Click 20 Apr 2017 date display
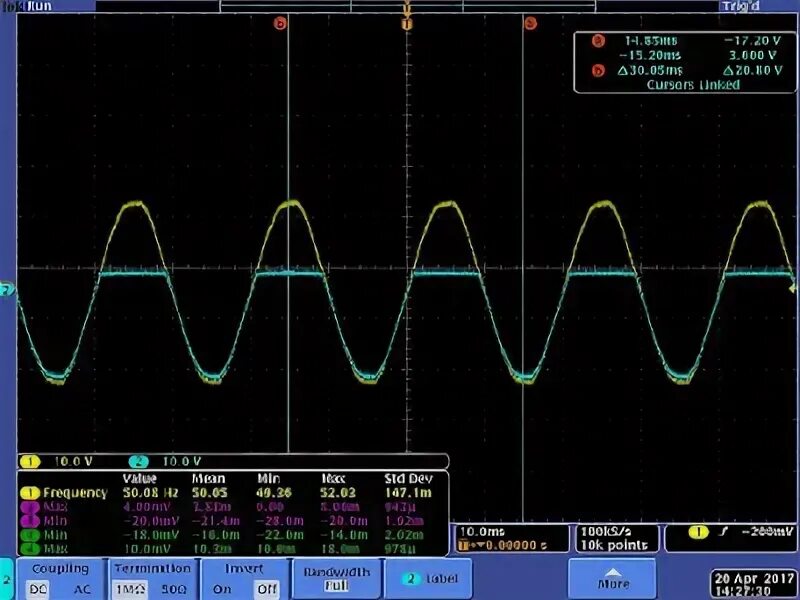The height and width of the screenshot is (600, 800). click(x=754, y=578)
